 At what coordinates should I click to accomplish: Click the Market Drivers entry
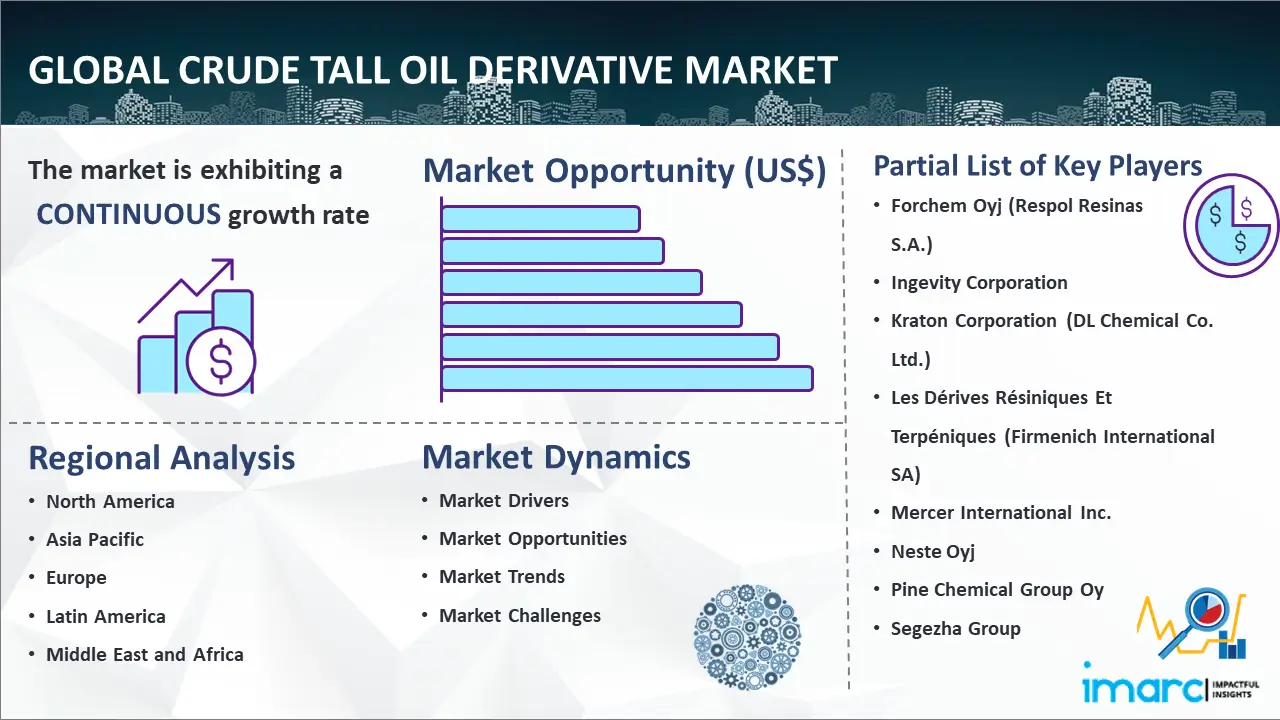pyautogui.click(x=504, y=500)
